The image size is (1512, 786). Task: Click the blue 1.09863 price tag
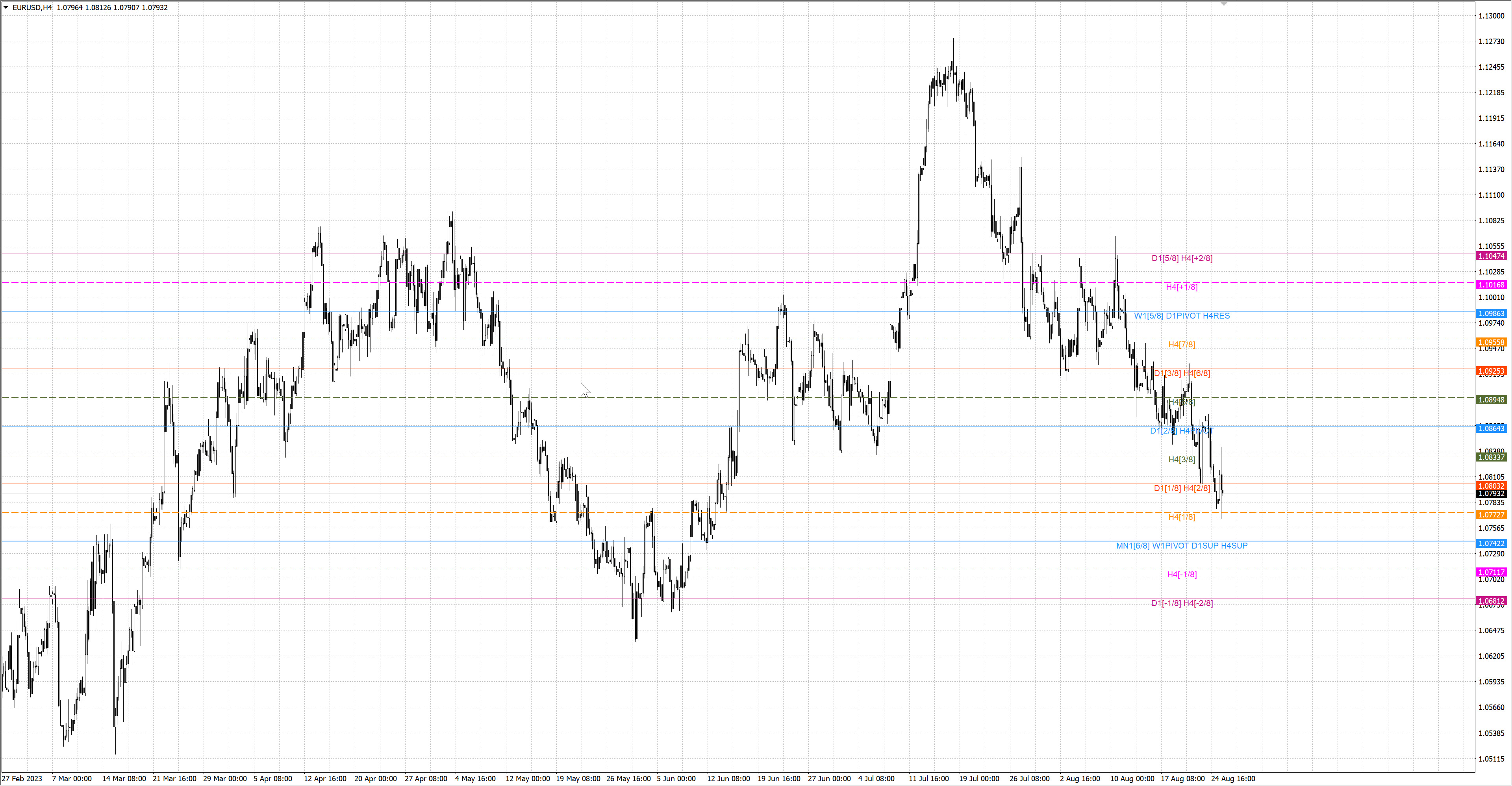point(1491,313)
